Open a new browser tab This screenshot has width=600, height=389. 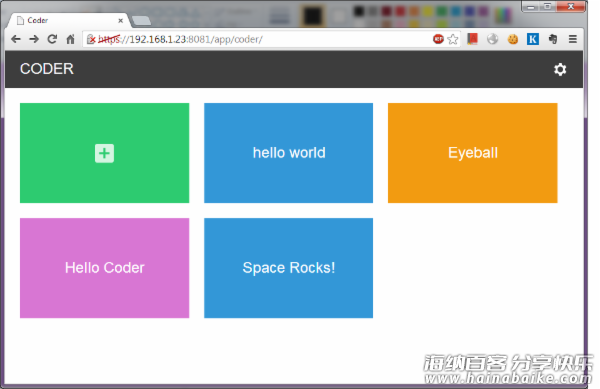click(x=141, y=21)
